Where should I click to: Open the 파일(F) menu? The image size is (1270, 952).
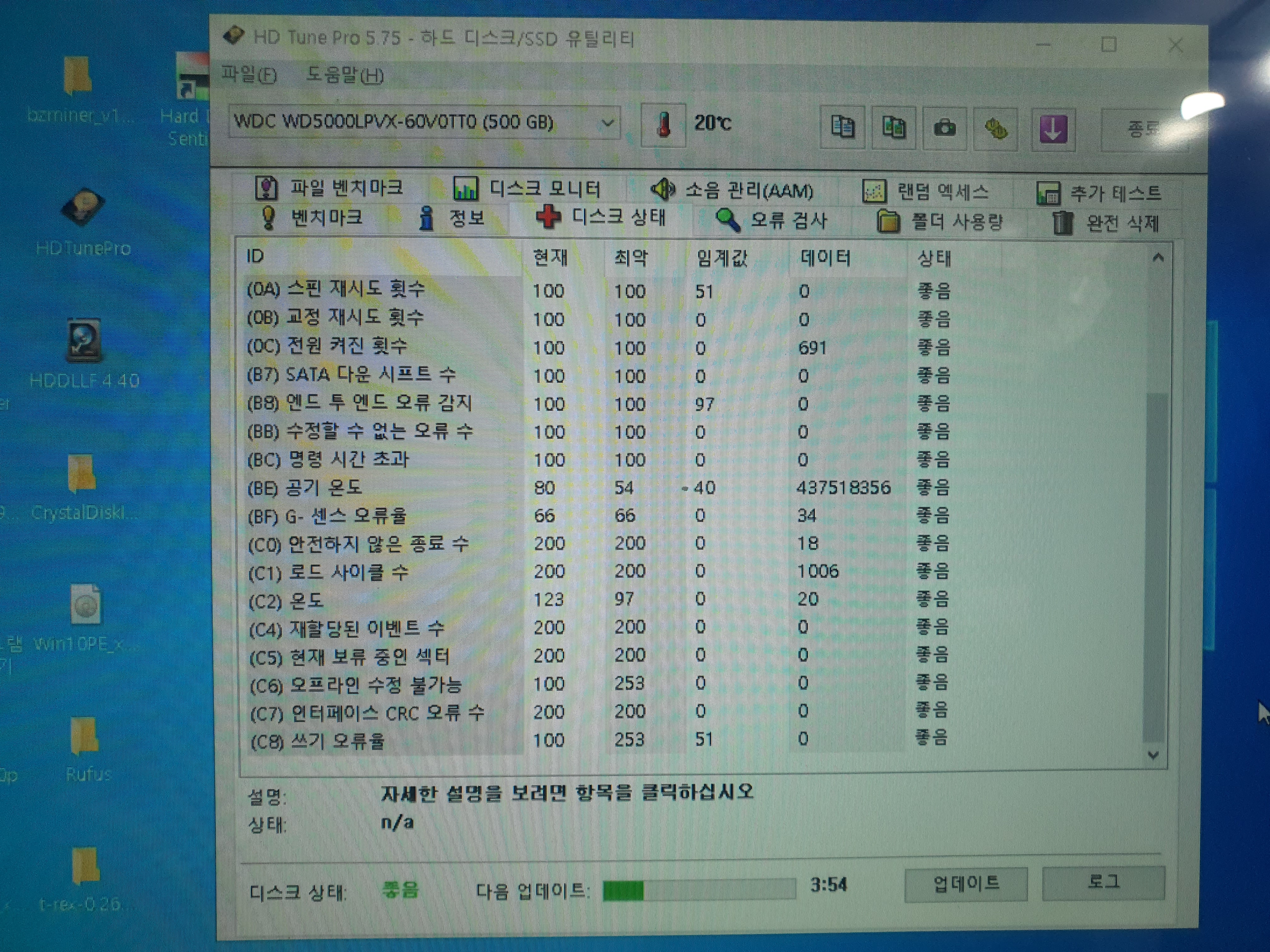pos(249,75)
